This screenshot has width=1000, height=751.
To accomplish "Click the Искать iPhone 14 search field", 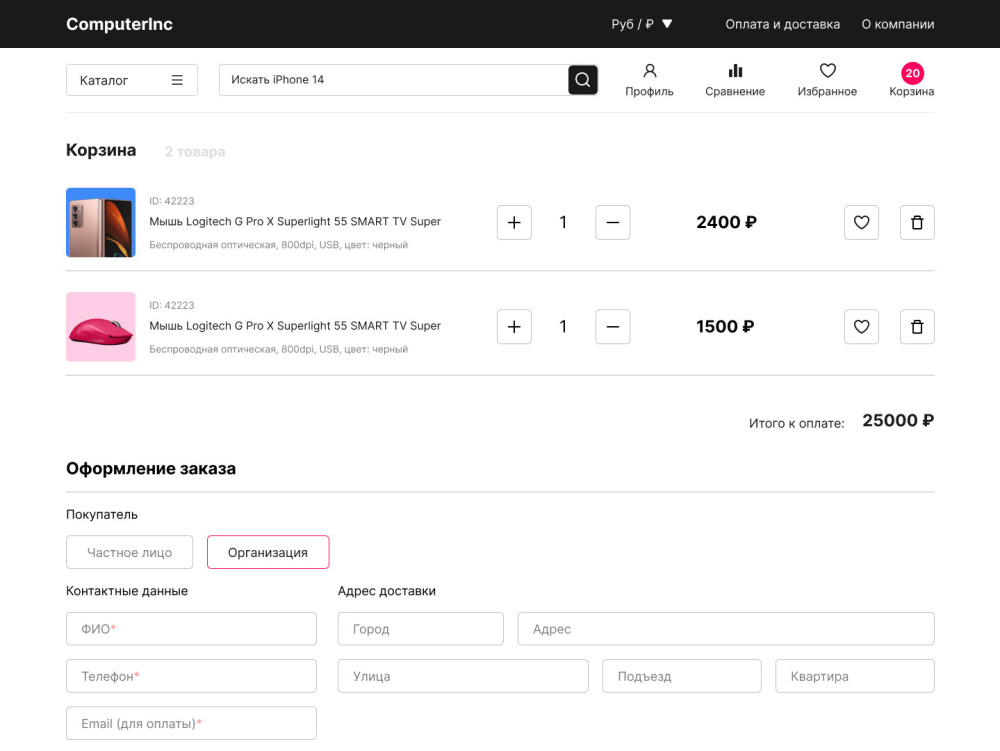I will (x=393, y=80).
